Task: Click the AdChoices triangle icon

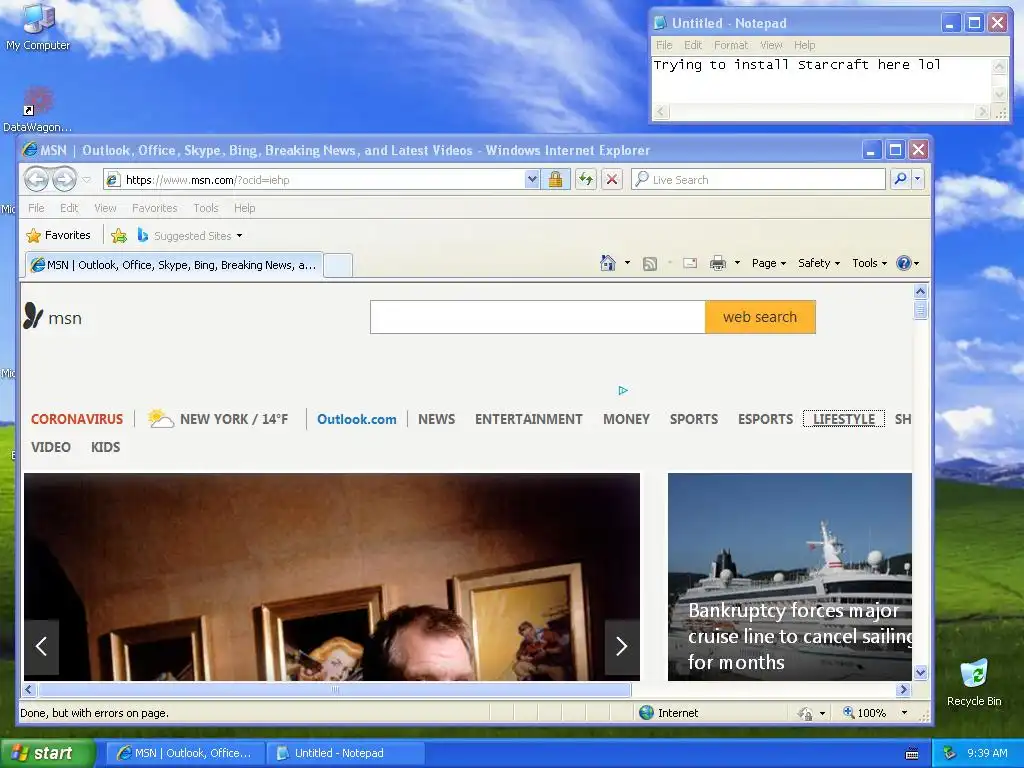Action: click(x=623, y=391)
